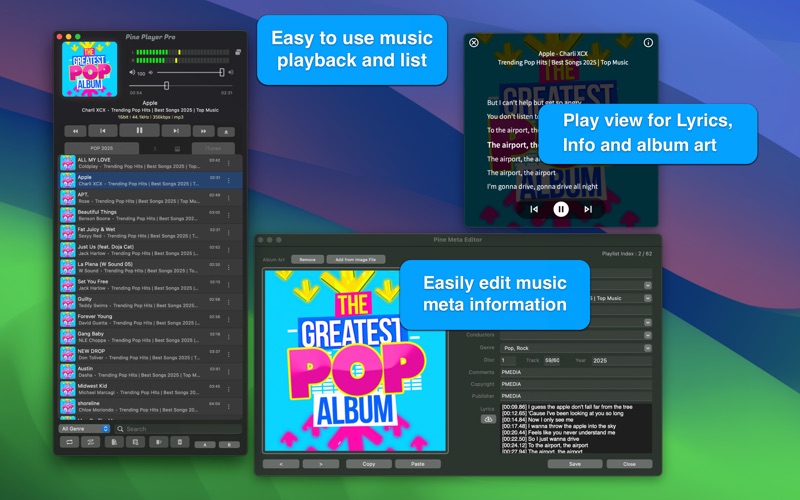Image resolution: width=800 pixels, height=500 pixels.
Task: Adjust the volume slider handle
Action: click(x=222, y=72)
